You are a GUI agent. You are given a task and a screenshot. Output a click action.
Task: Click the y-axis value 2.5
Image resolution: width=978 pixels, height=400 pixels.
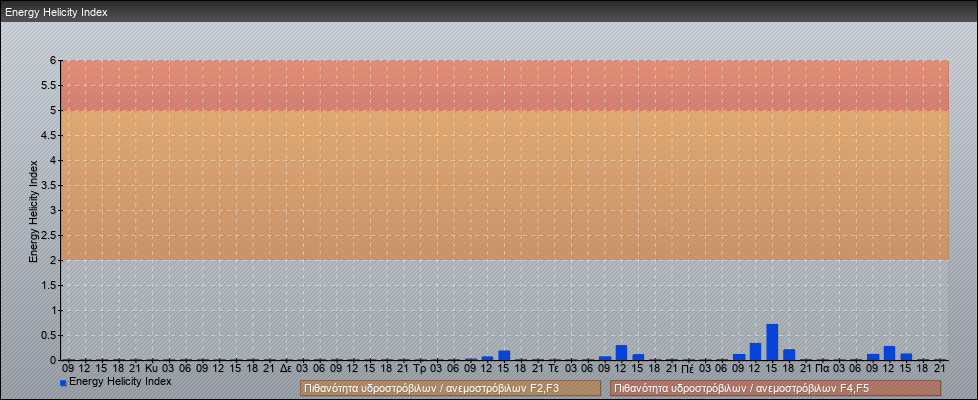[49, 235]
